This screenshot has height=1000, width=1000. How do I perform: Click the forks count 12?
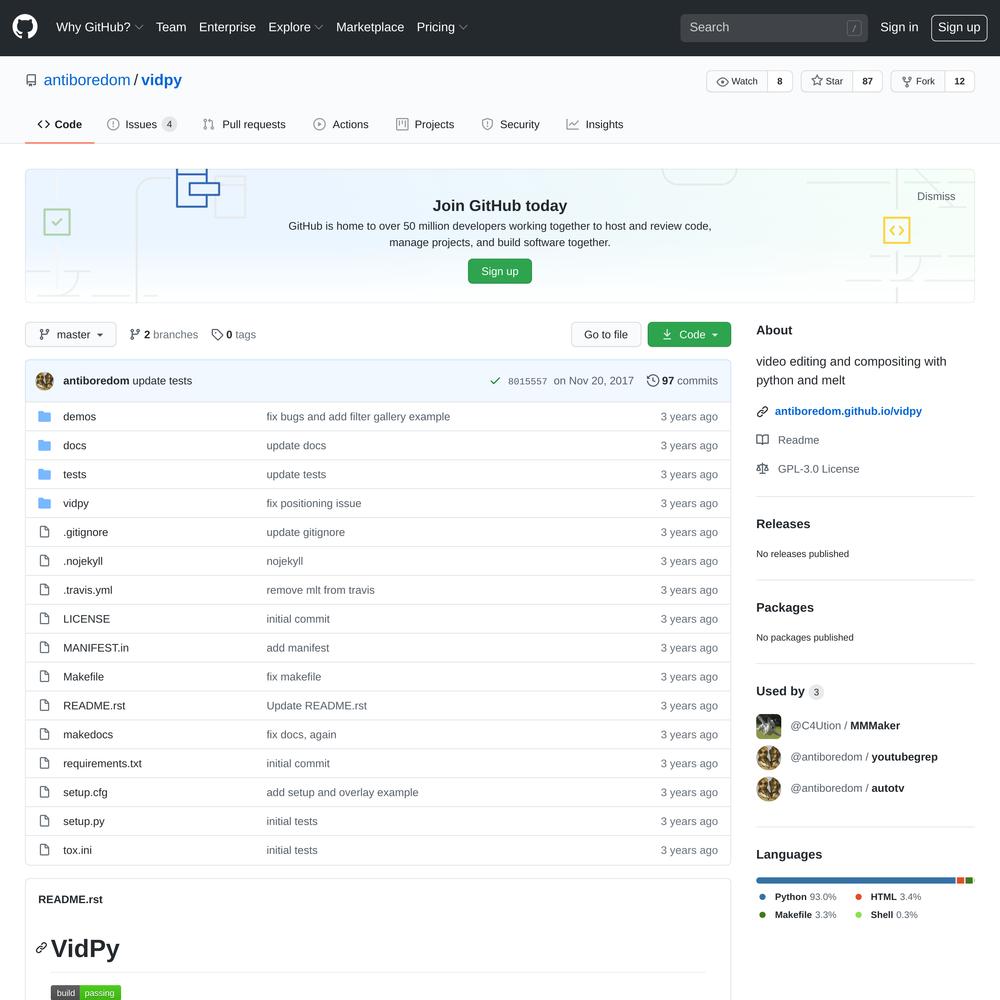click(959, 81)
